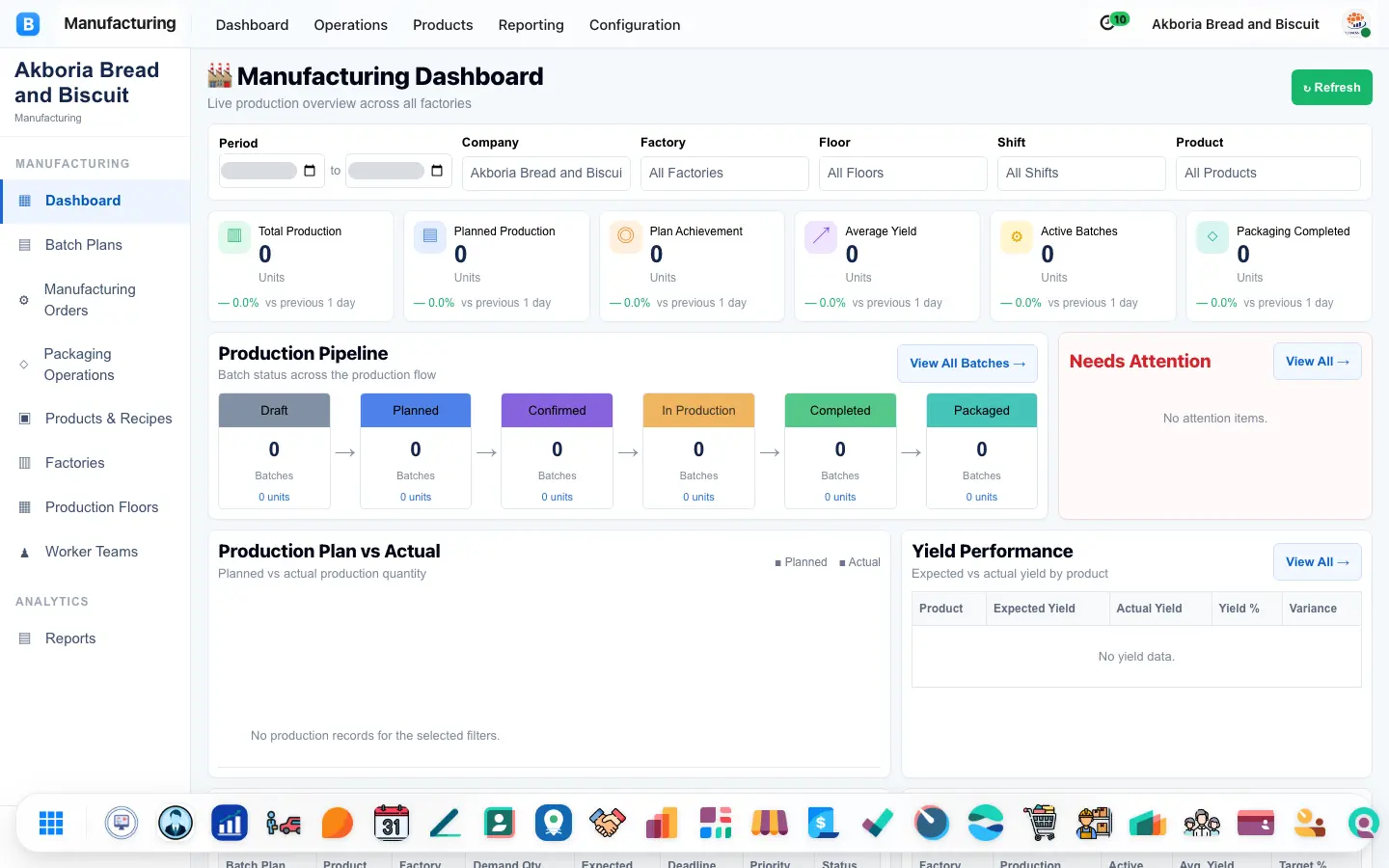The height and width of the screenshot is (868, 1389).
Task: Open the All Factories dropdown
Action: coord(724,174)
